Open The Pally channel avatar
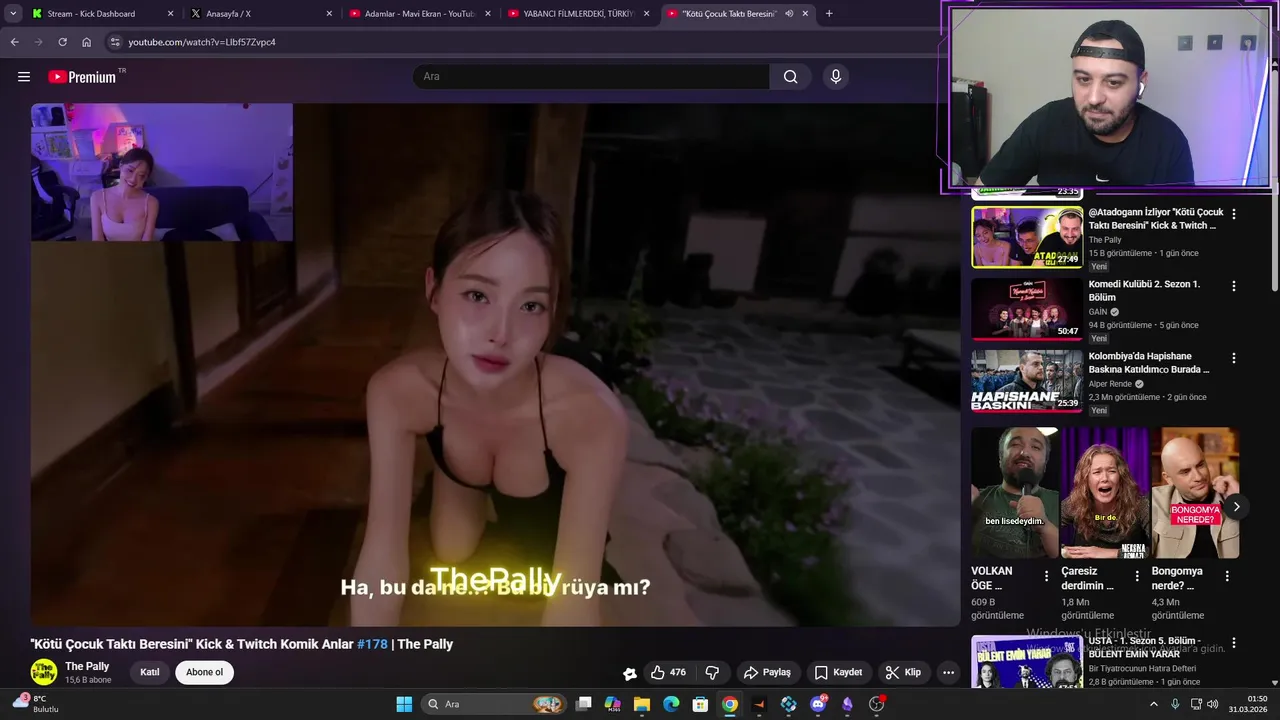Viewport: 1280px width, 720px height. [44, 672]
